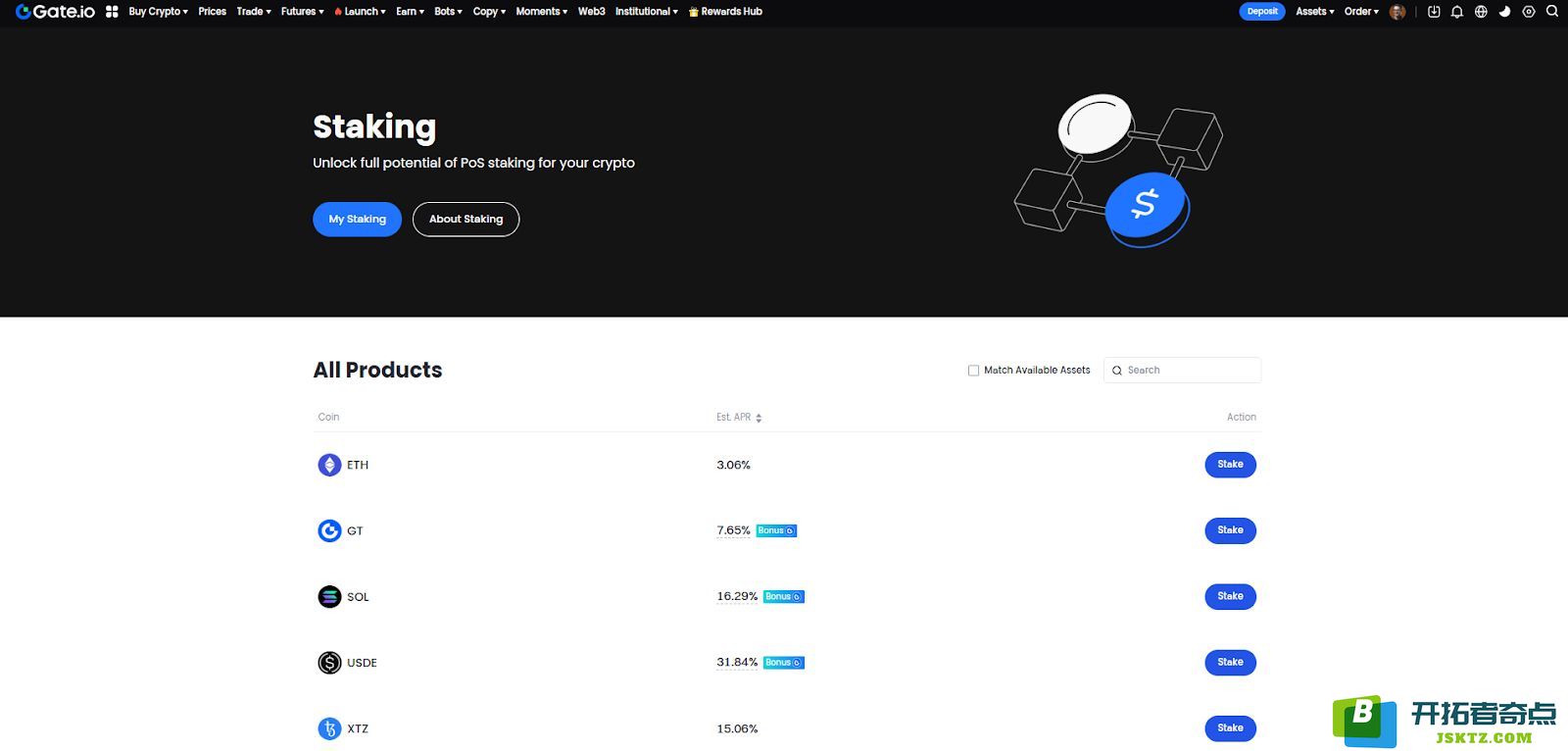Expand the Launch dropdown menu
Image resolution: width=1568 pixels, height=751 pixels.
coord(360,12)
